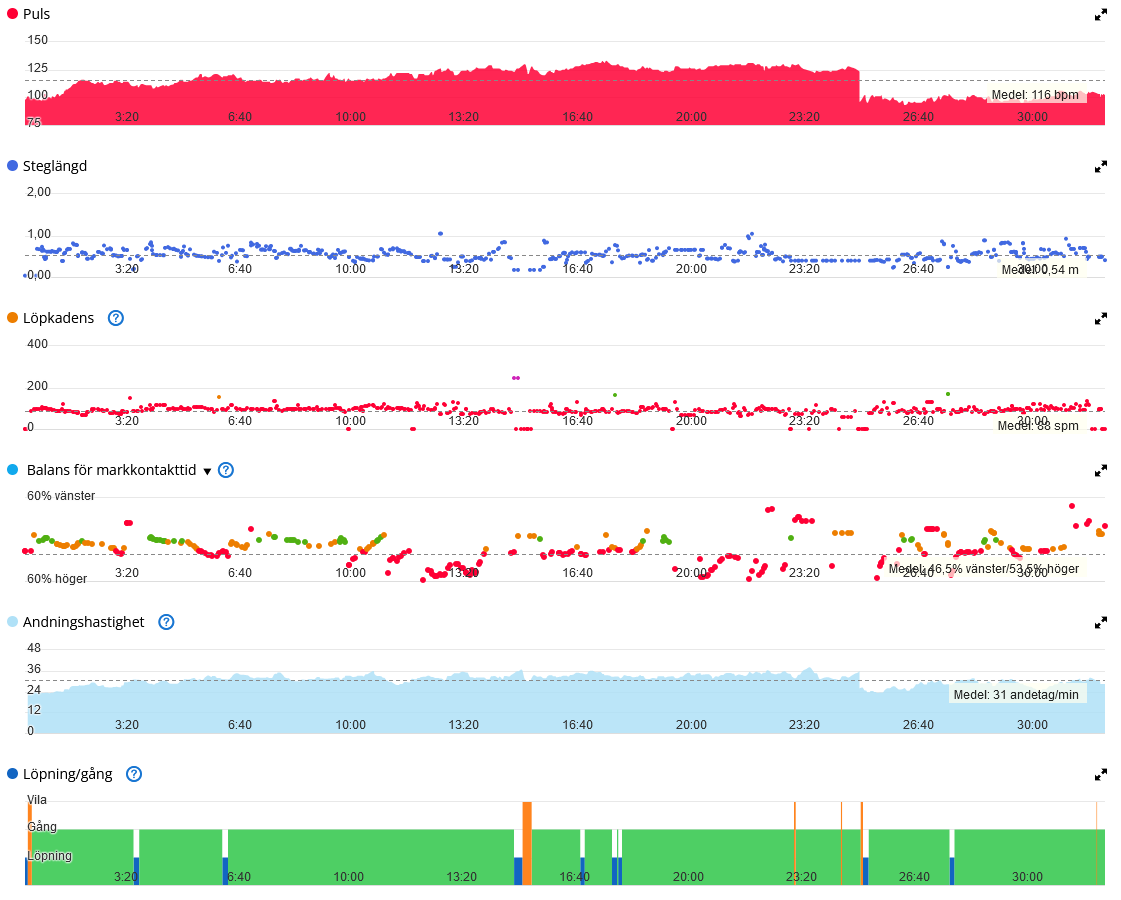Click the 'Vila' label in Löpning/gång chart
The height and width of the screenshot is (900, 1121).
(37, 800)
